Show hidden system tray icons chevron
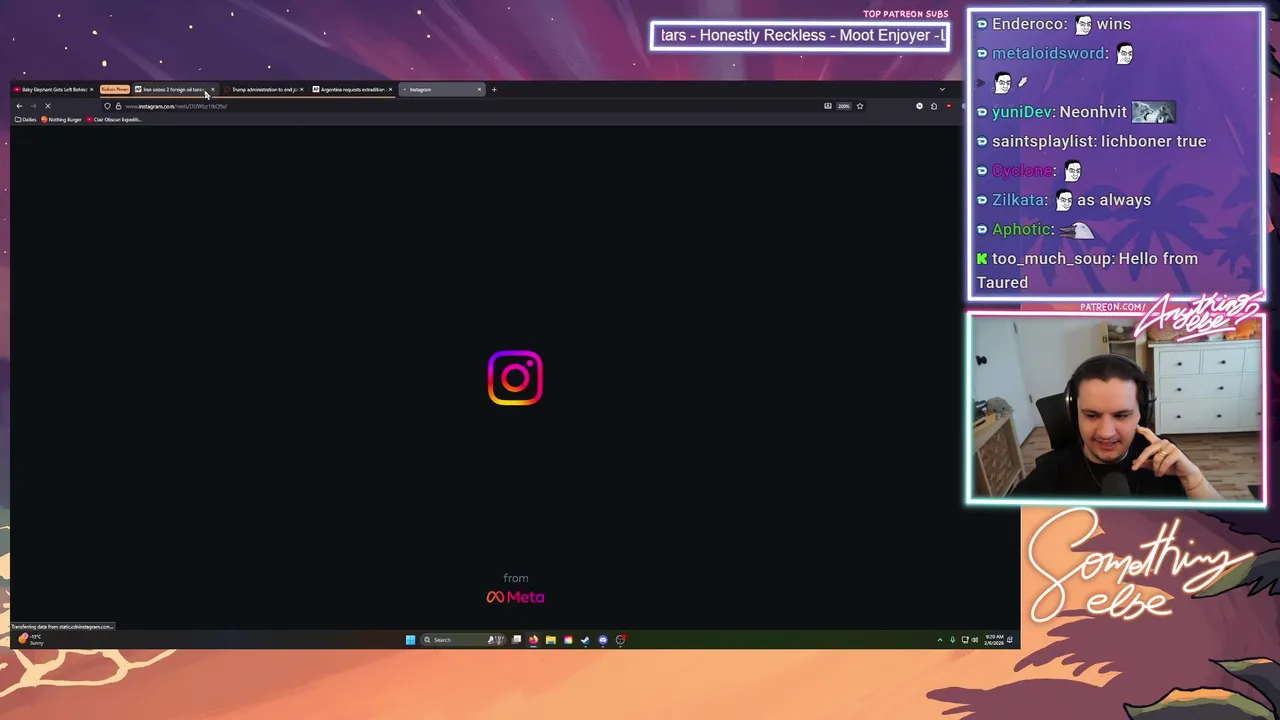The image size is (1280, 720). point(940,640)
